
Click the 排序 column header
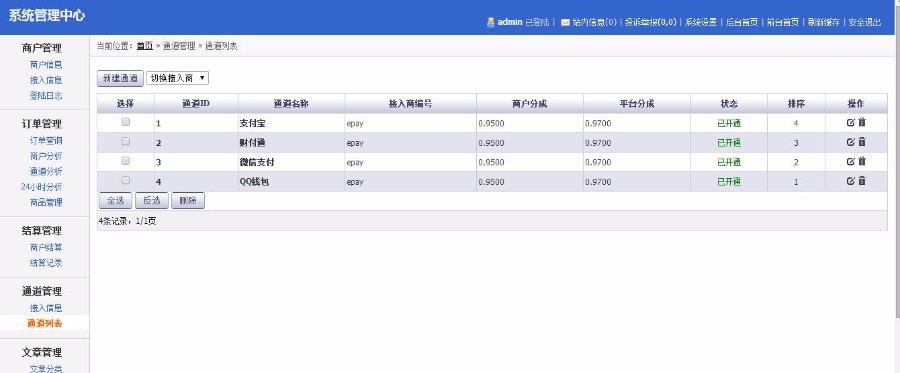796,104
